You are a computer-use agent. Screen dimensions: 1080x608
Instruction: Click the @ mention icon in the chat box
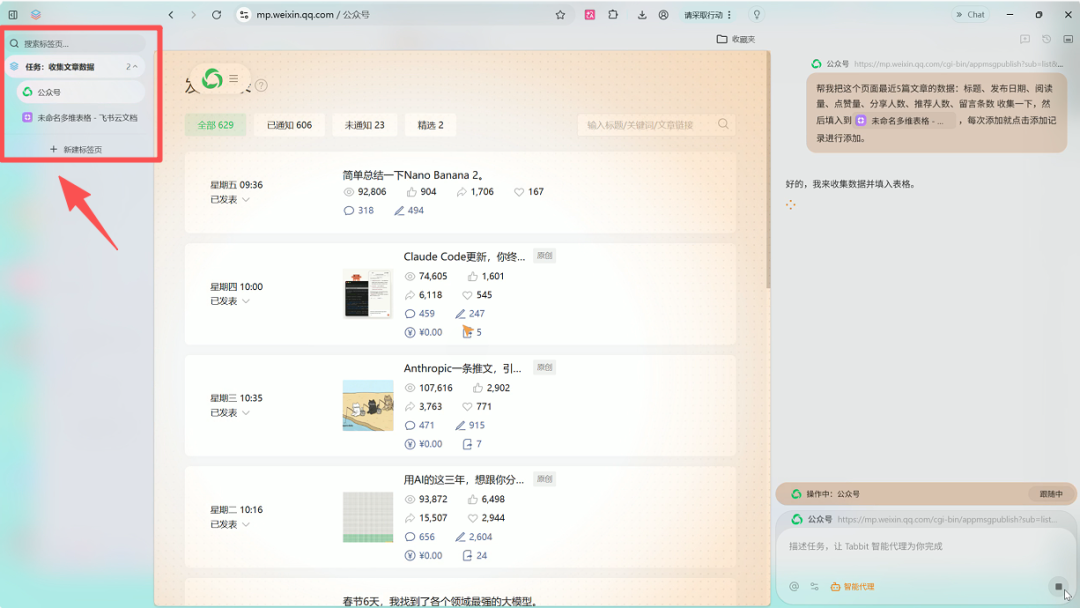click(x=795, y=586)
